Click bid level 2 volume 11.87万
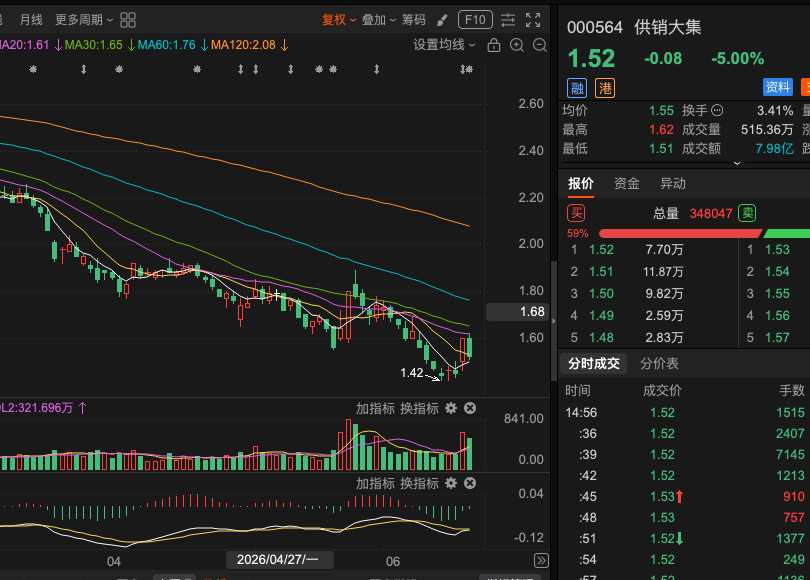 pos(663,272)
